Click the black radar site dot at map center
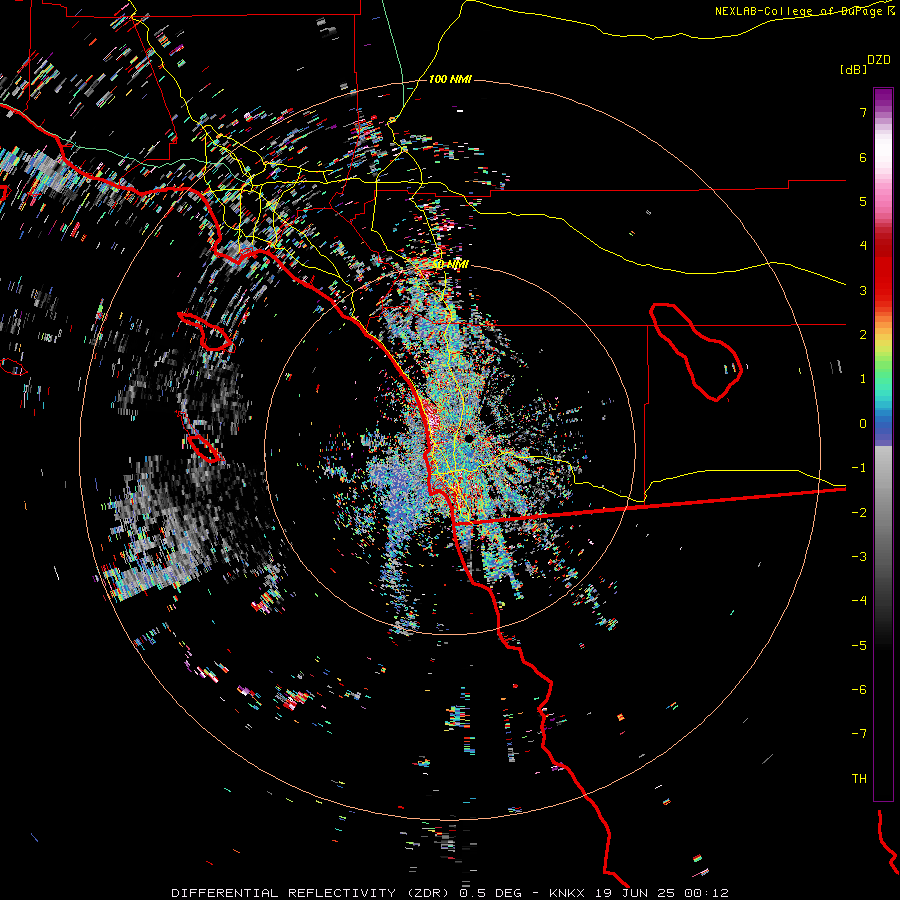The image size is (900, 900). [469, 439]
